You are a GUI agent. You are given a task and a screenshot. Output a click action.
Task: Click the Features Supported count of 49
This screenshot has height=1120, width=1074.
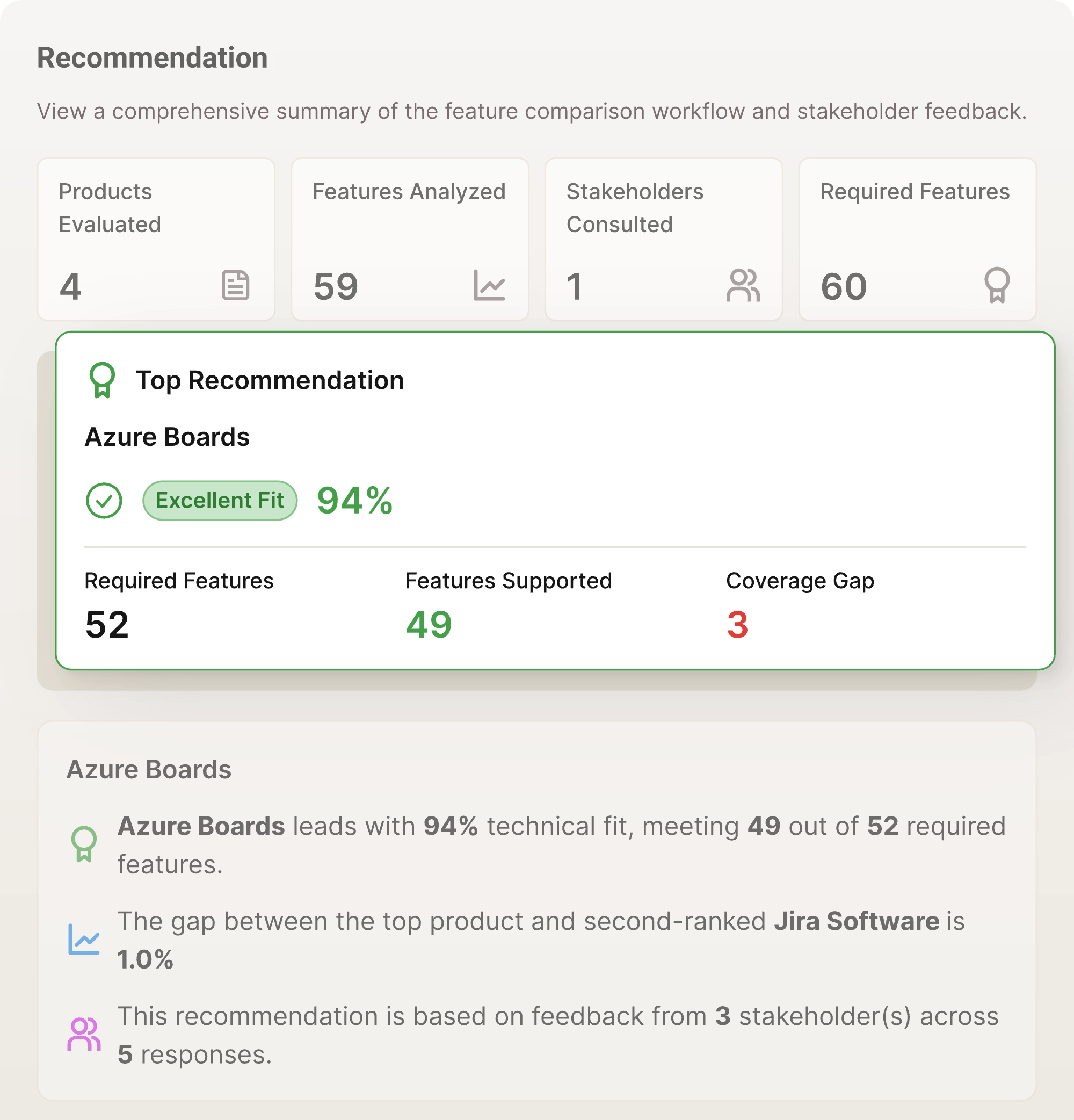click(x=429, y=625)
